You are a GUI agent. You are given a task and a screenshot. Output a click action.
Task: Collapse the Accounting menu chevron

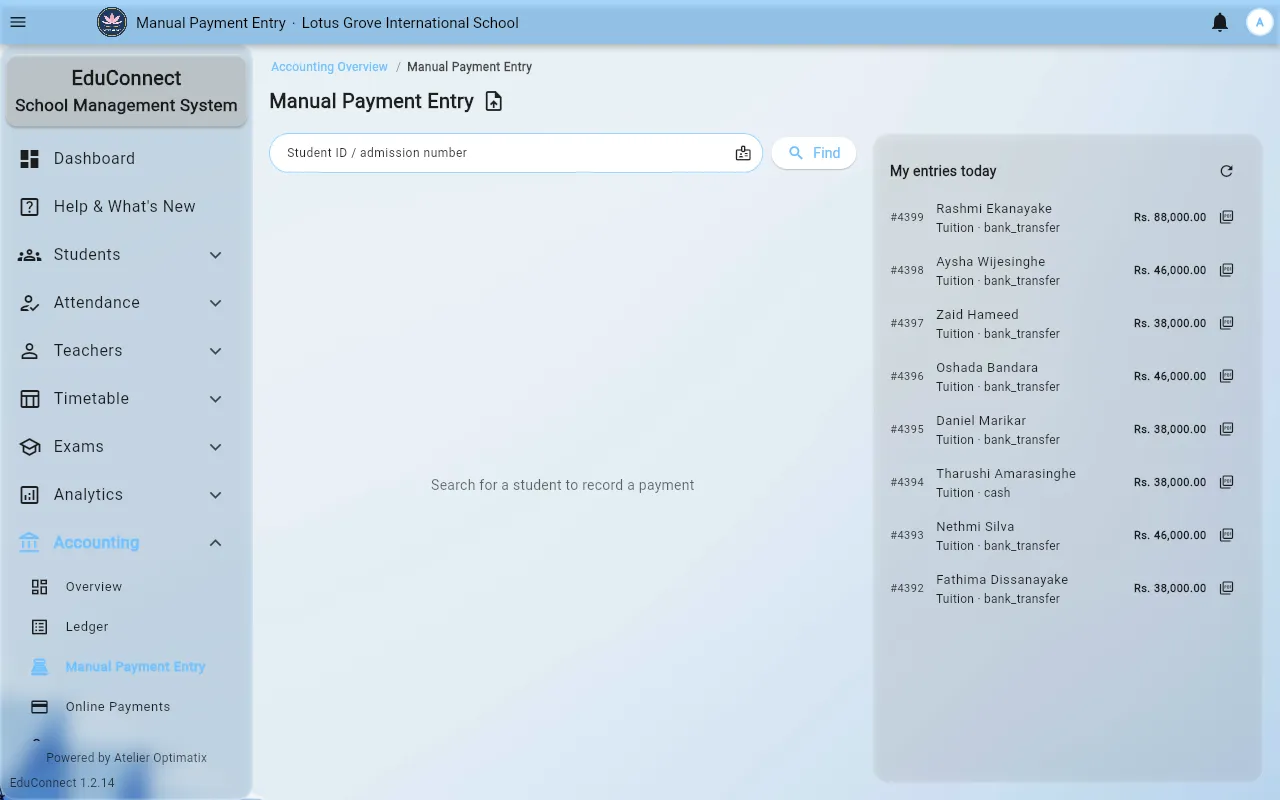coord(215,543)
